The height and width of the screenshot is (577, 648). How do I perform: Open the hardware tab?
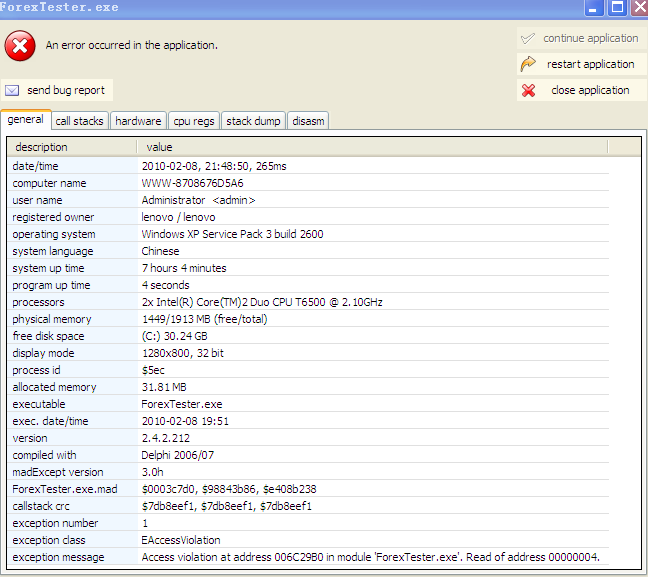[x=138, y=121]
